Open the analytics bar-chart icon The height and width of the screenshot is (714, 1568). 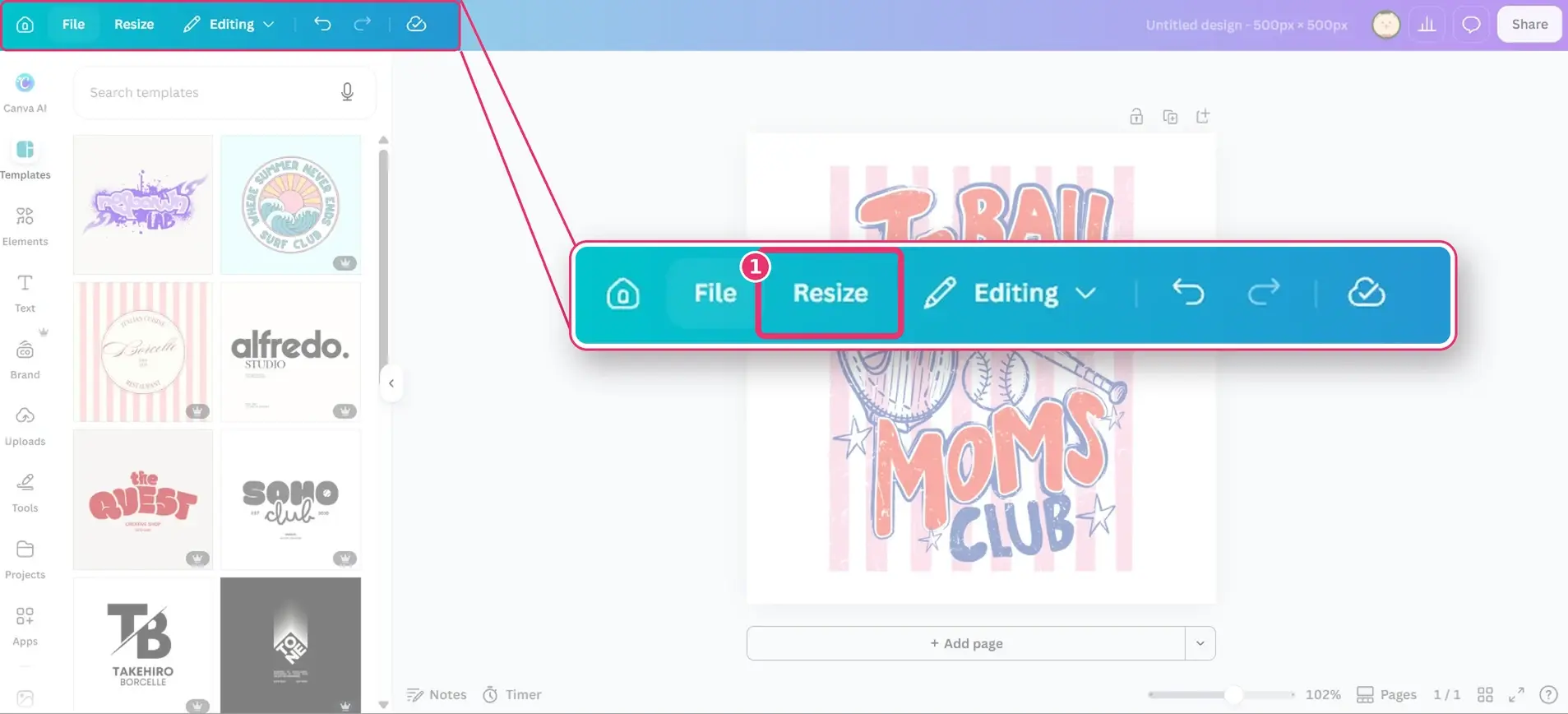pyautogui.click(x=1427, y=25)
